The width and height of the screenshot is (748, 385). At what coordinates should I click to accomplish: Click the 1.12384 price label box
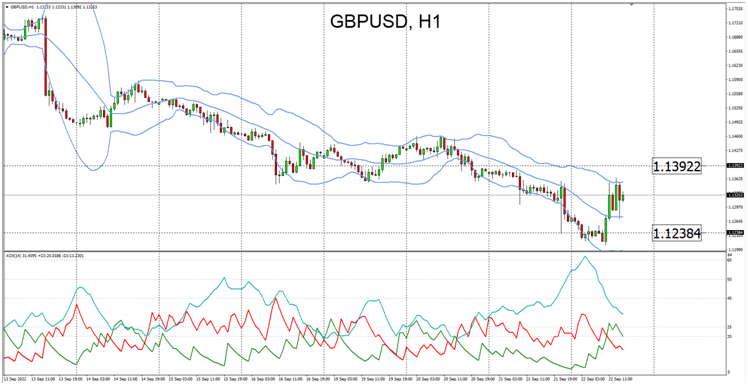677,233
